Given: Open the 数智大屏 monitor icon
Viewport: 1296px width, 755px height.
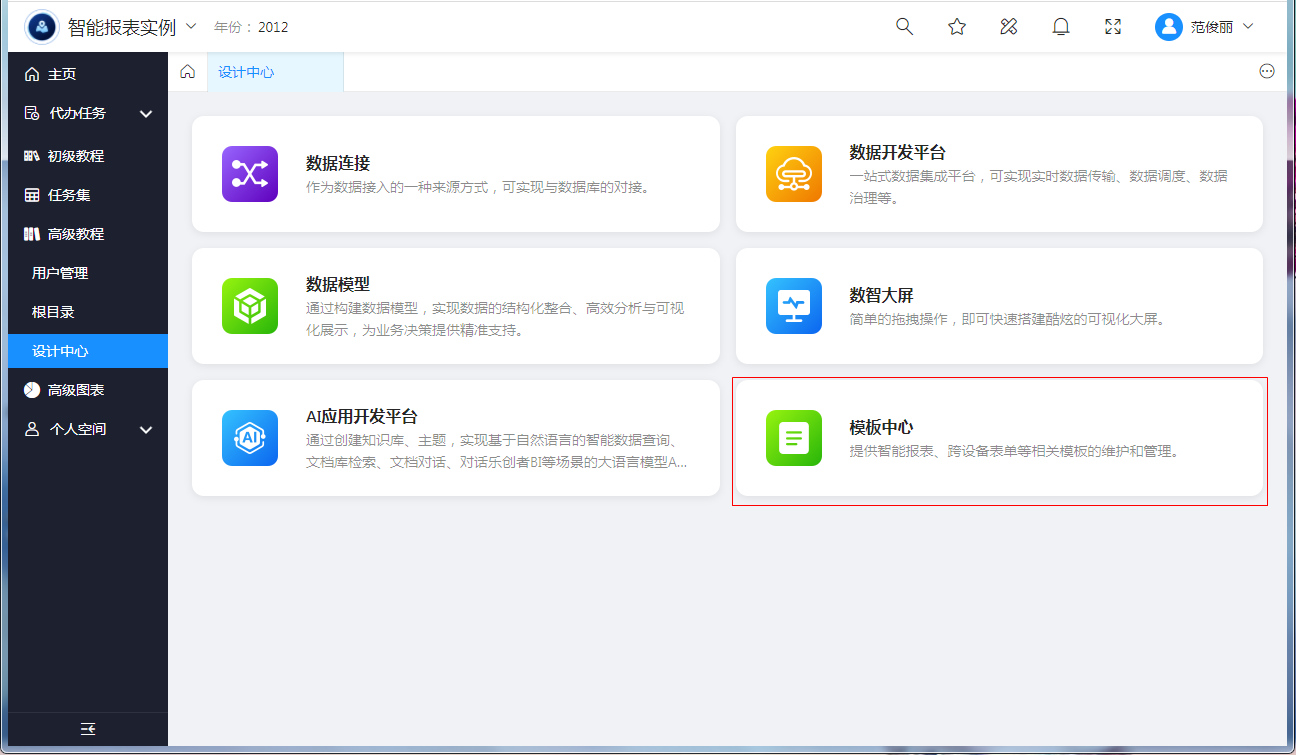Looking at the screenshot, I should tap(794, 306).
